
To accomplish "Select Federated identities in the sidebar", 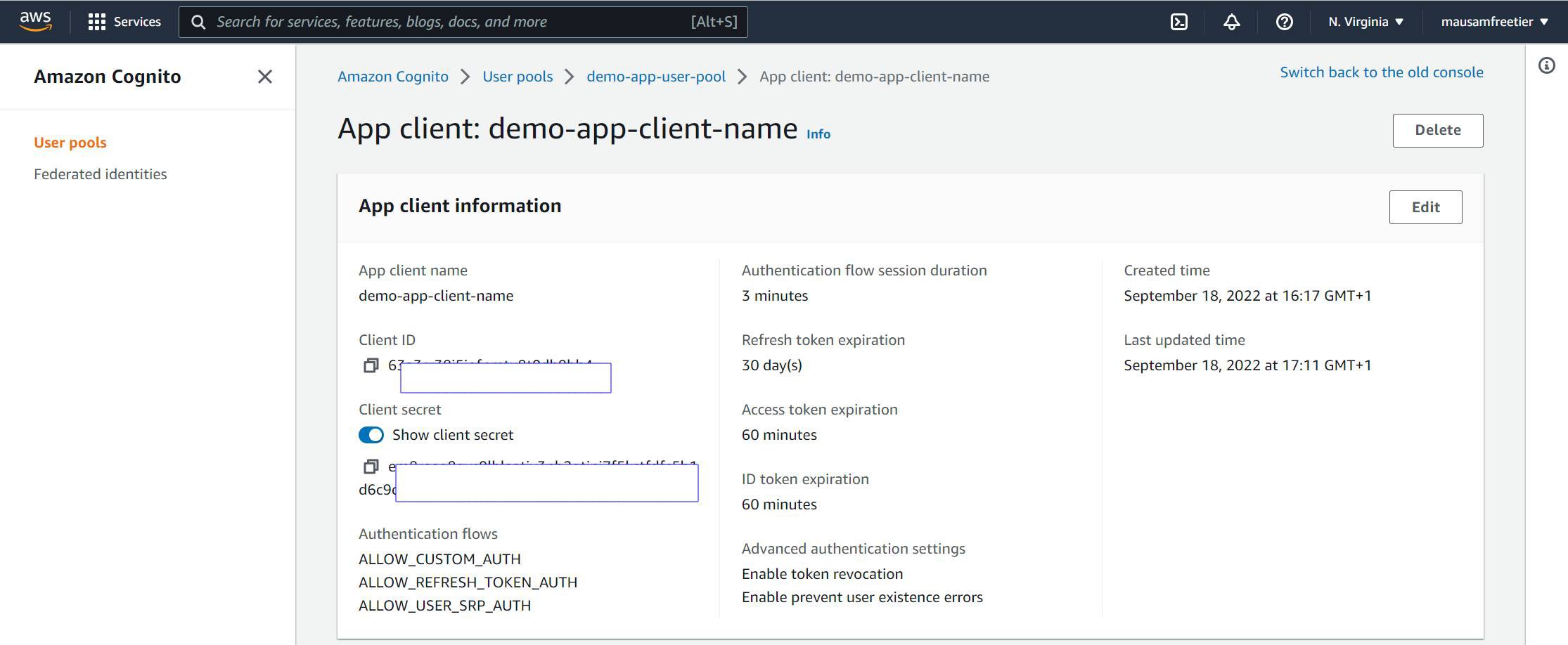I will (x=101, y=174).
